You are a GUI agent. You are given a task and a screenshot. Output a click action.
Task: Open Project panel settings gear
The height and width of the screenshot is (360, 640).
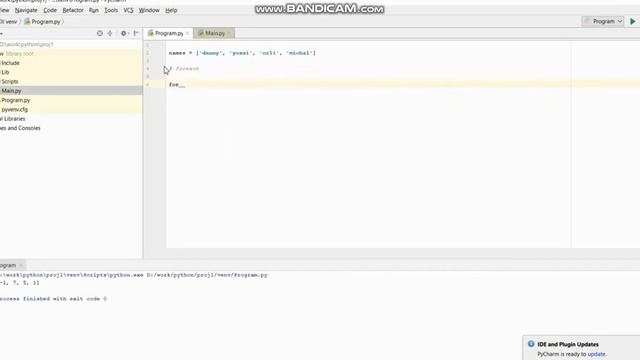124,33
